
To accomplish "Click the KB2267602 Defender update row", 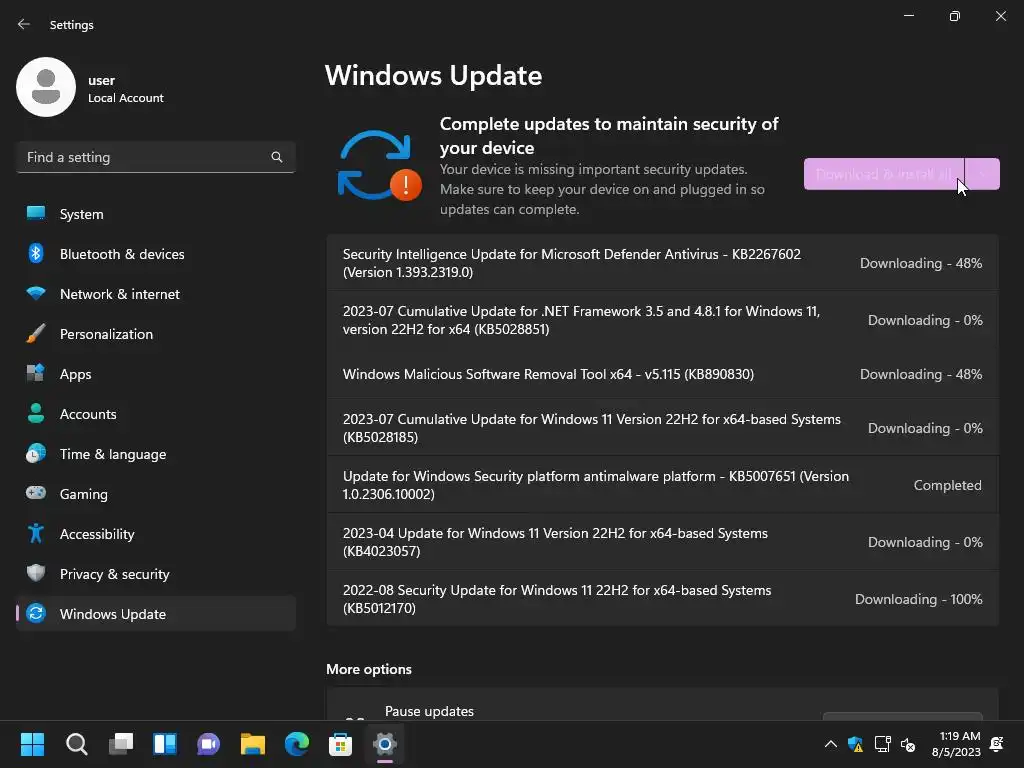I will pos(662,263).
